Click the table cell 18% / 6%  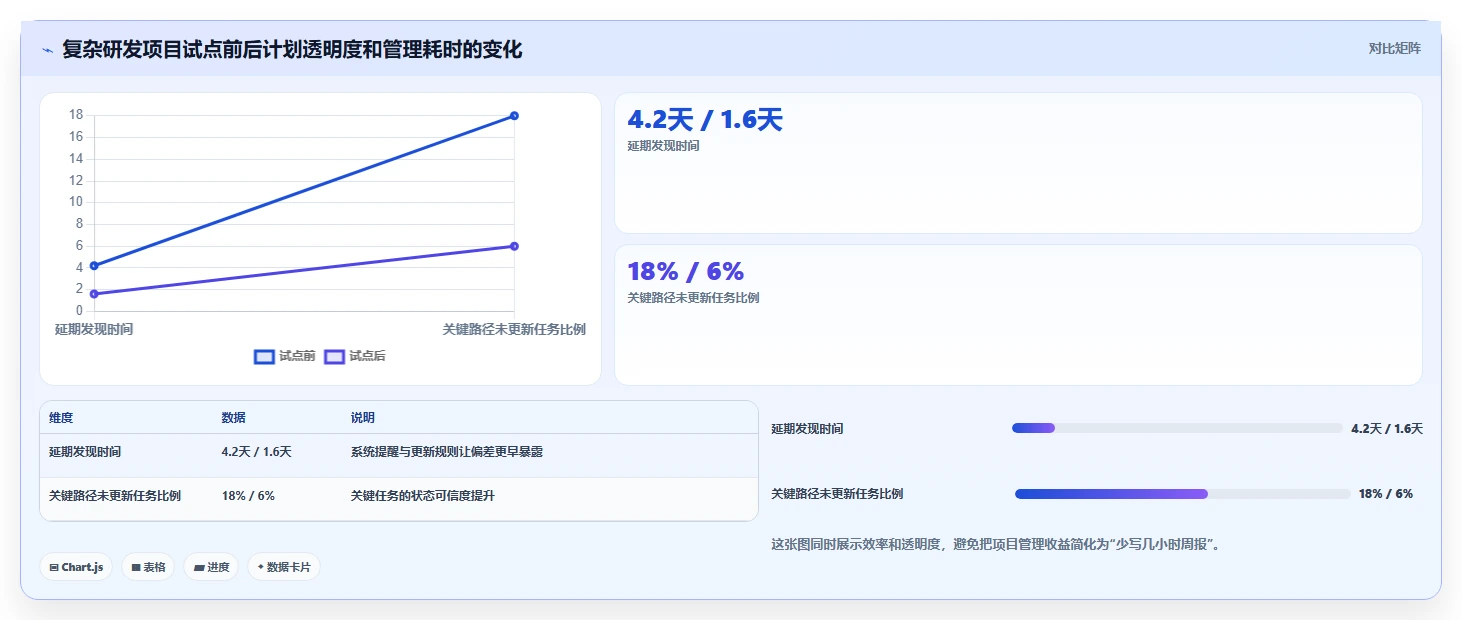(x=248, y=496)
